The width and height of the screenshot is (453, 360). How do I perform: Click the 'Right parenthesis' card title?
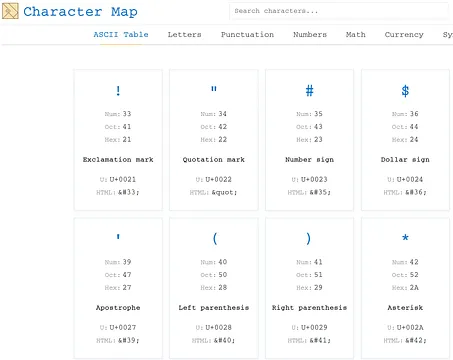tap(309, 308)
